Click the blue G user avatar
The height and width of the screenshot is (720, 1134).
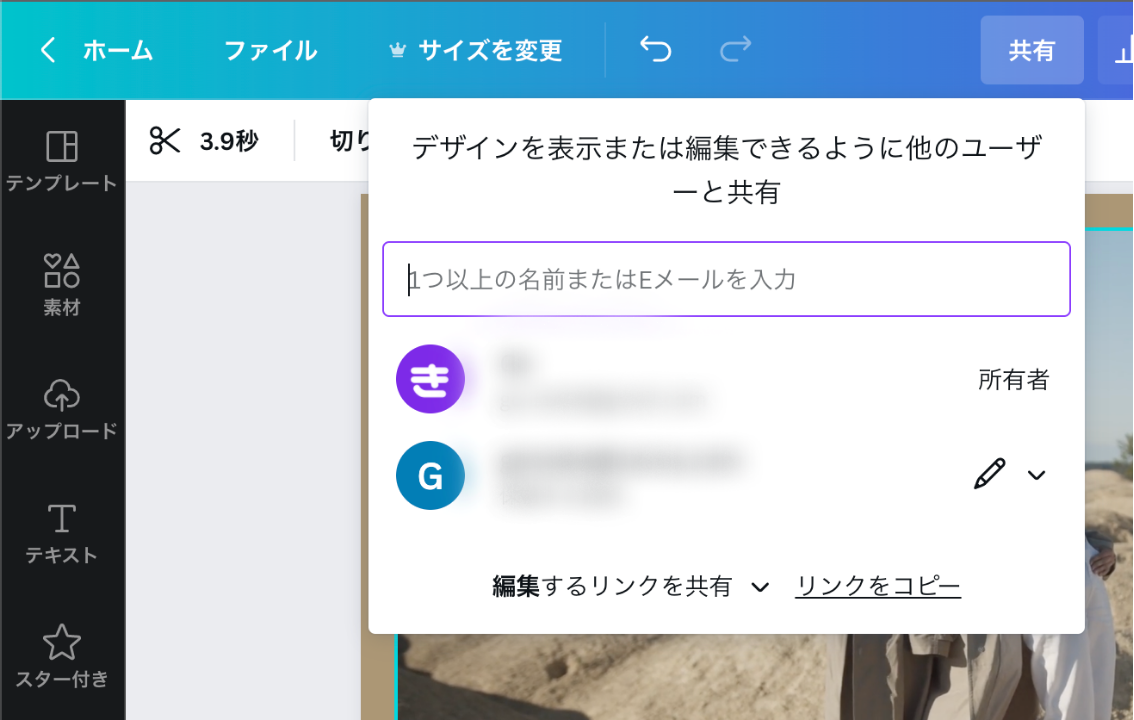[430, 476]
